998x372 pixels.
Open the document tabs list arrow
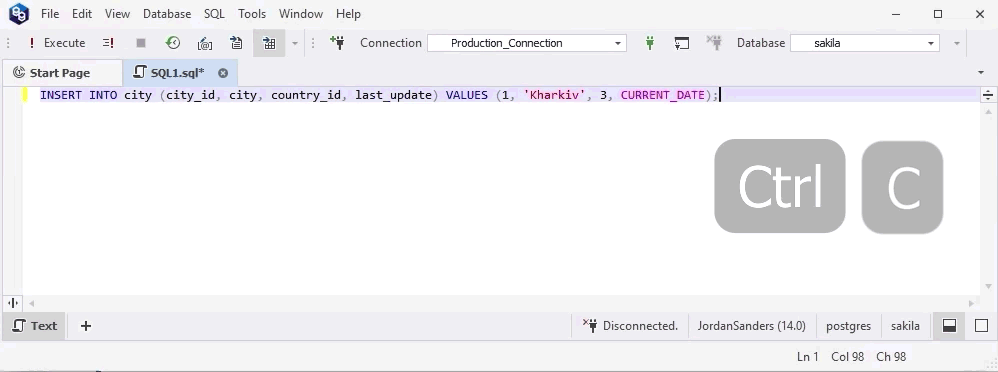point(981,73)
